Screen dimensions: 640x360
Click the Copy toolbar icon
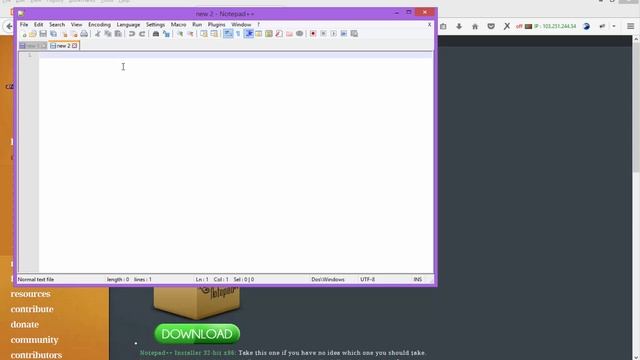(x=108, y=34)
